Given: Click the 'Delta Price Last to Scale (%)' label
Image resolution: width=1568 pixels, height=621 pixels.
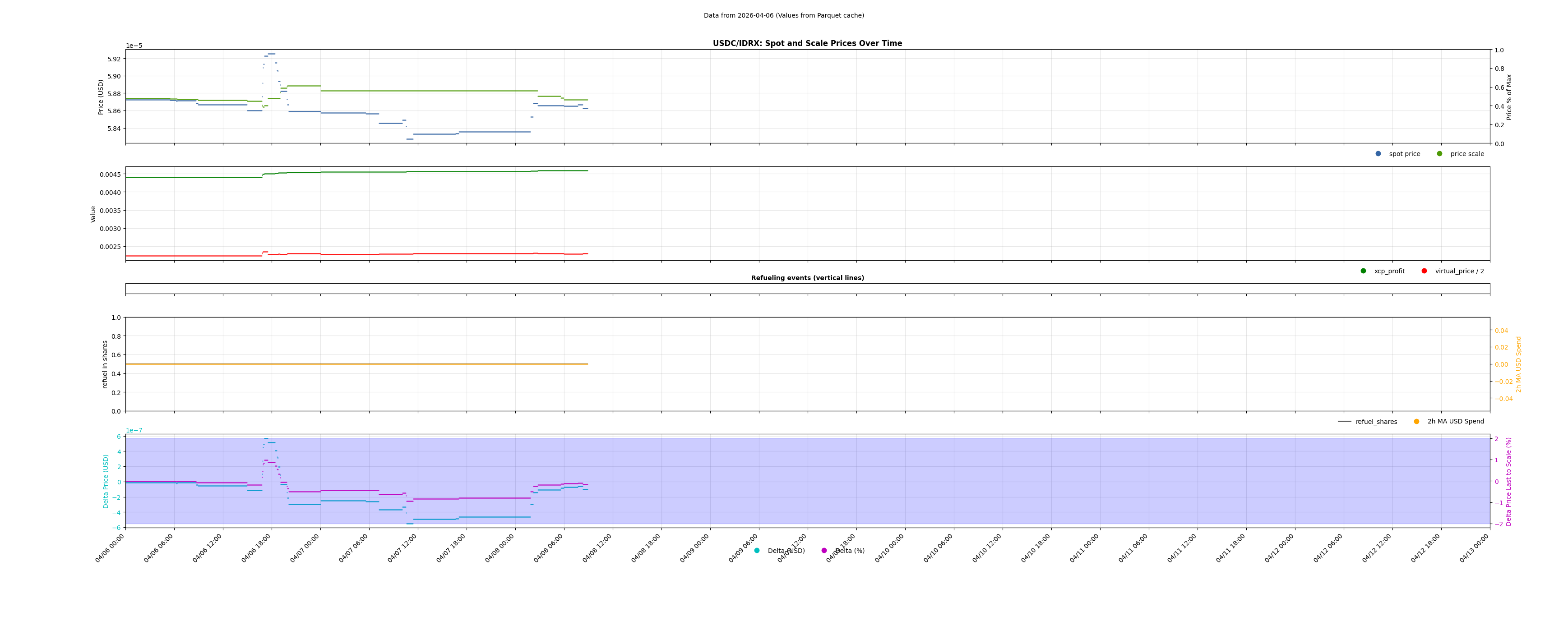Looking at the screenshot, I should pyautogui.click(x=1509, y=482).
